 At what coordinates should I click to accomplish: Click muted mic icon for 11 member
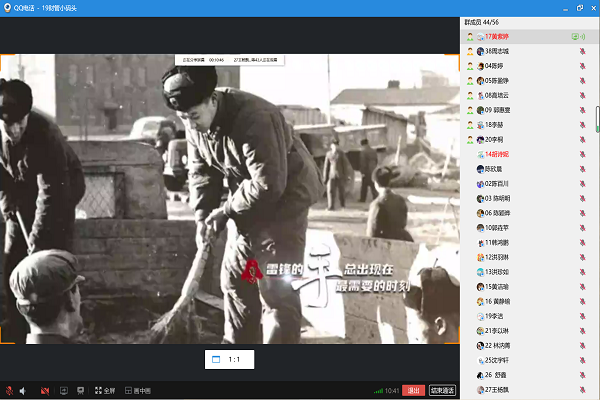[x=582, y=243]
